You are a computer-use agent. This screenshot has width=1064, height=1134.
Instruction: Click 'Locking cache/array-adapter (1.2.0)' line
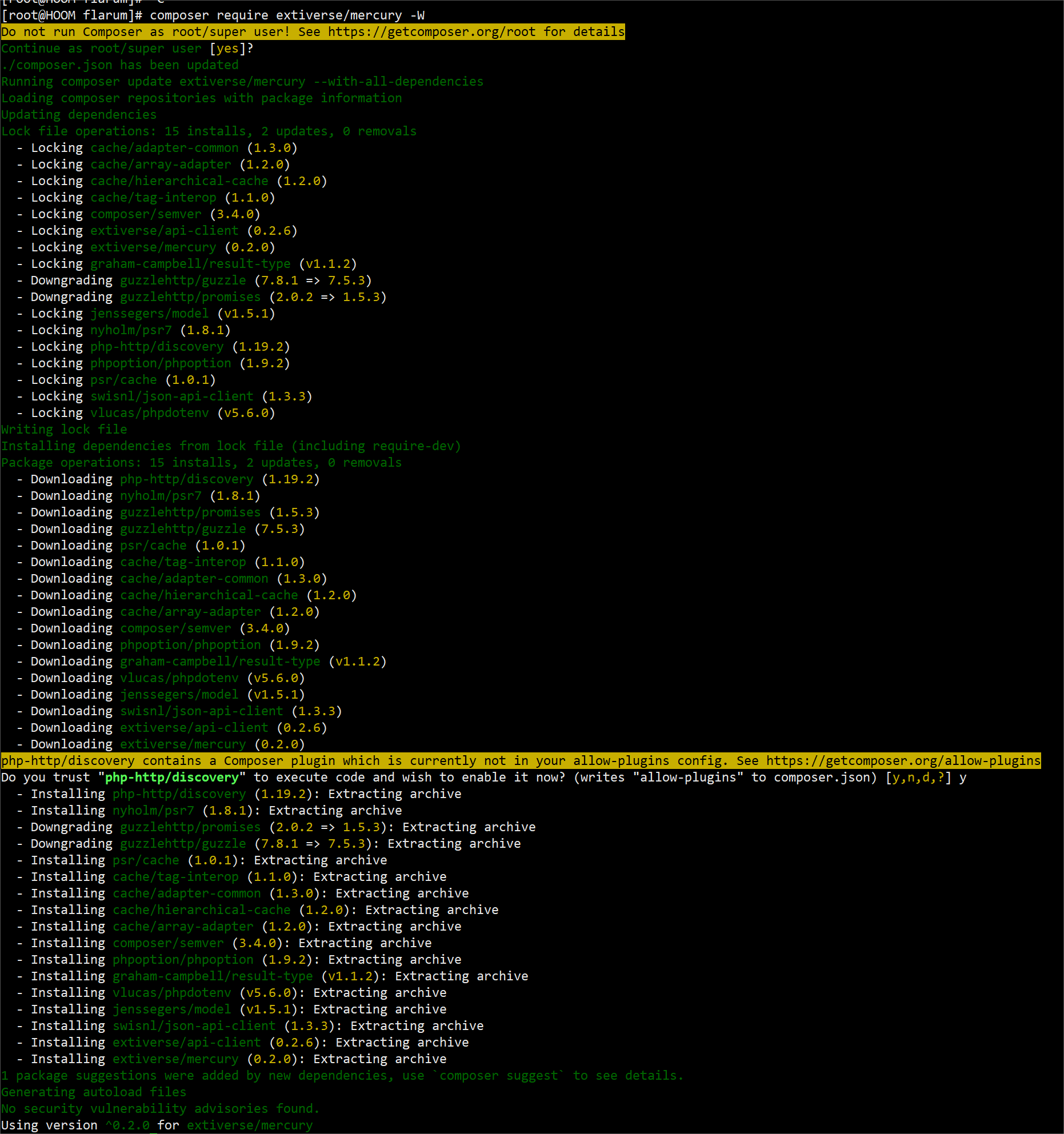pos(153,165)
